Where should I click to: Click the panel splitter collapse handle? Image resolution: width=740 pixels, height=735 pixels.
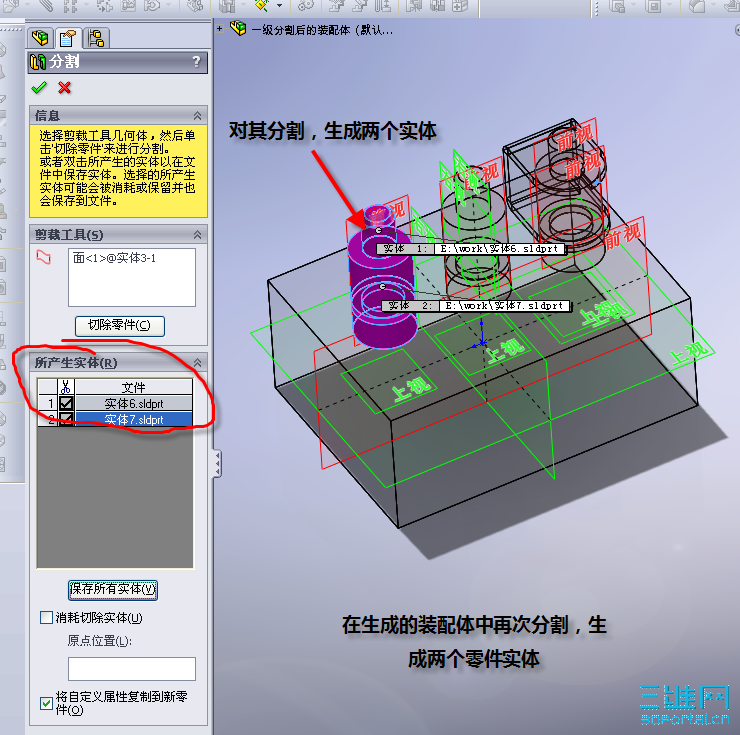tap(217, 463)
